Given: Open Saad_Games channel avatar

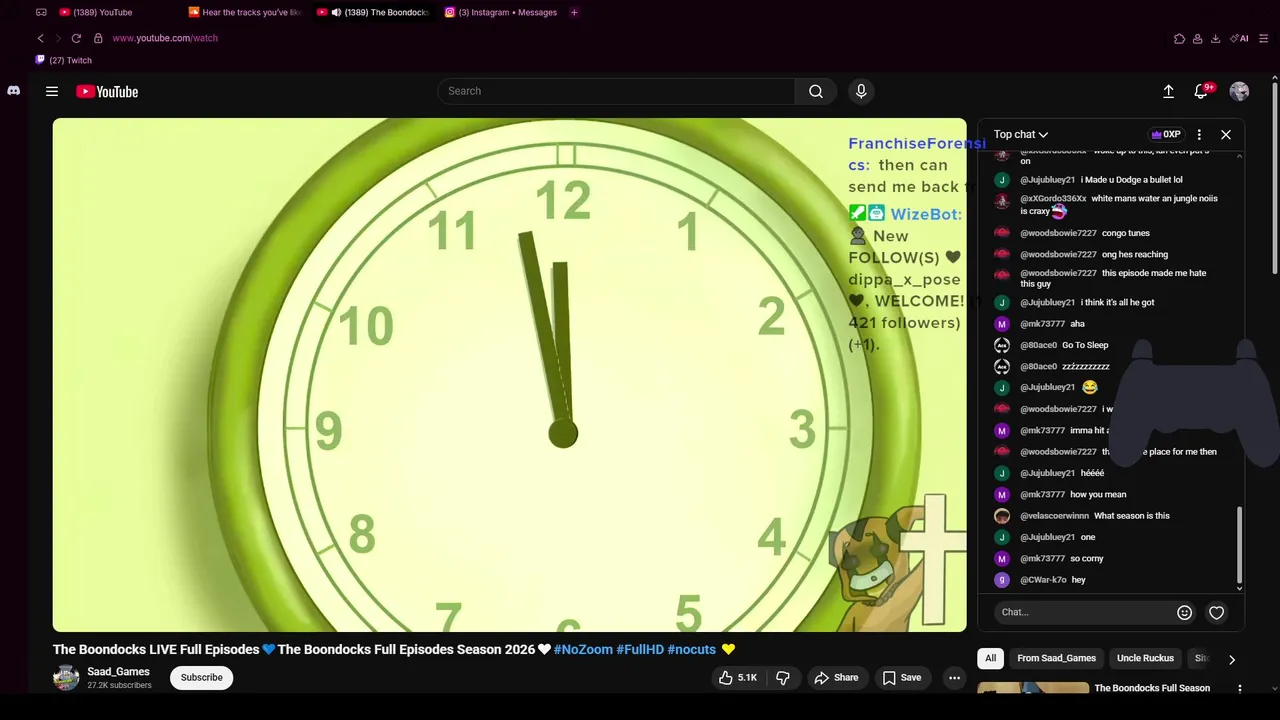Looking at the screenshot, I should pos(66,677).
